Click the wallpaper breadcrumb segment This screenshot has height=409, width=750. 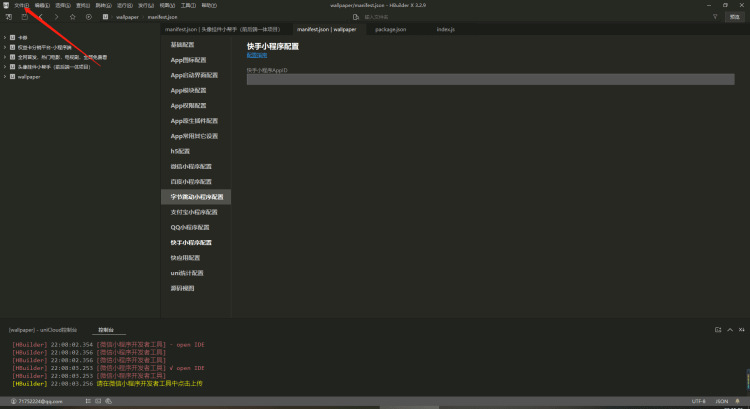click(x=127, y=17)
